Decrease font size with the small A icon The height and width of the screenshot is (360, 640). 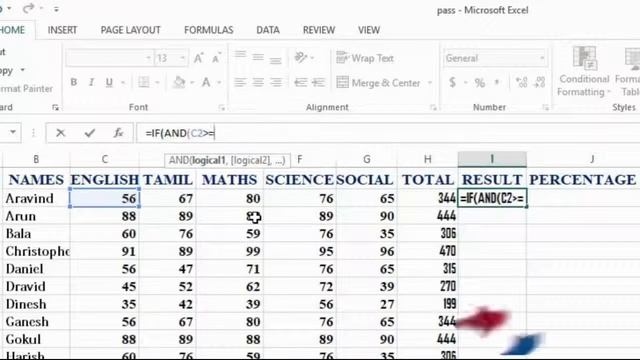coord(216,58)
